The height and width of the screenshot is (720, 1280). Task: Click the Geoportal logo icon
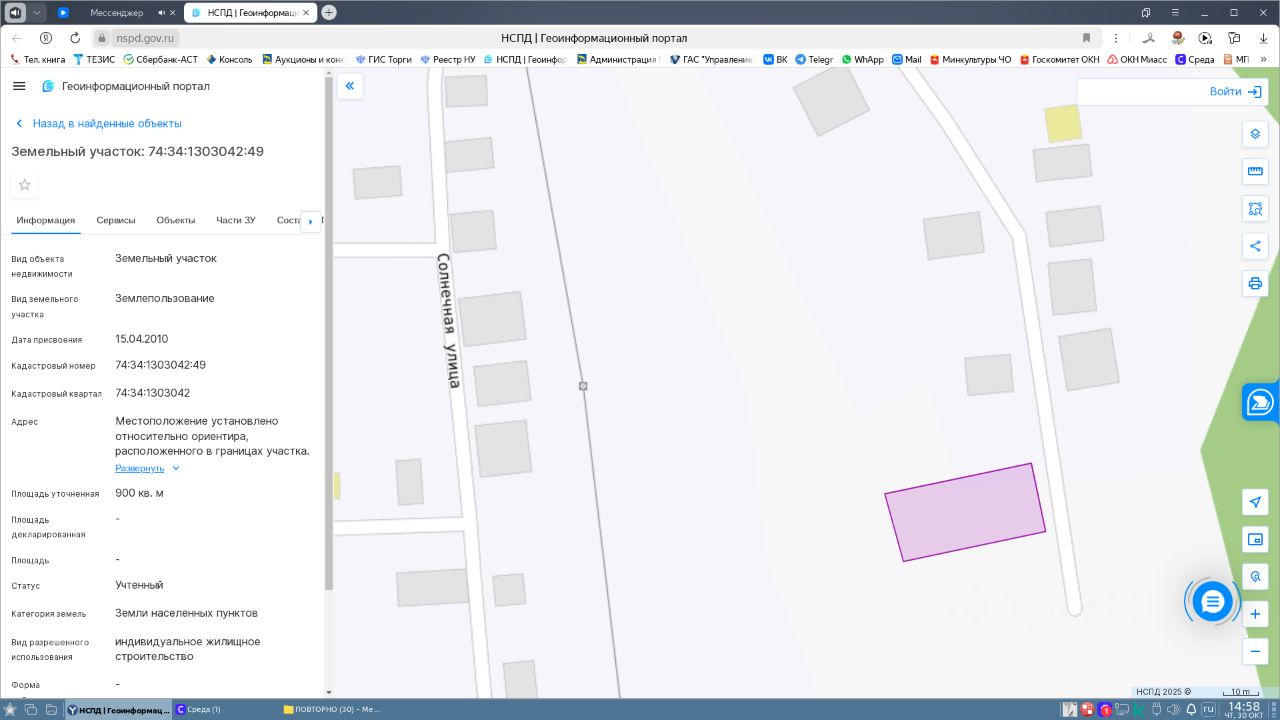(48, 86)
